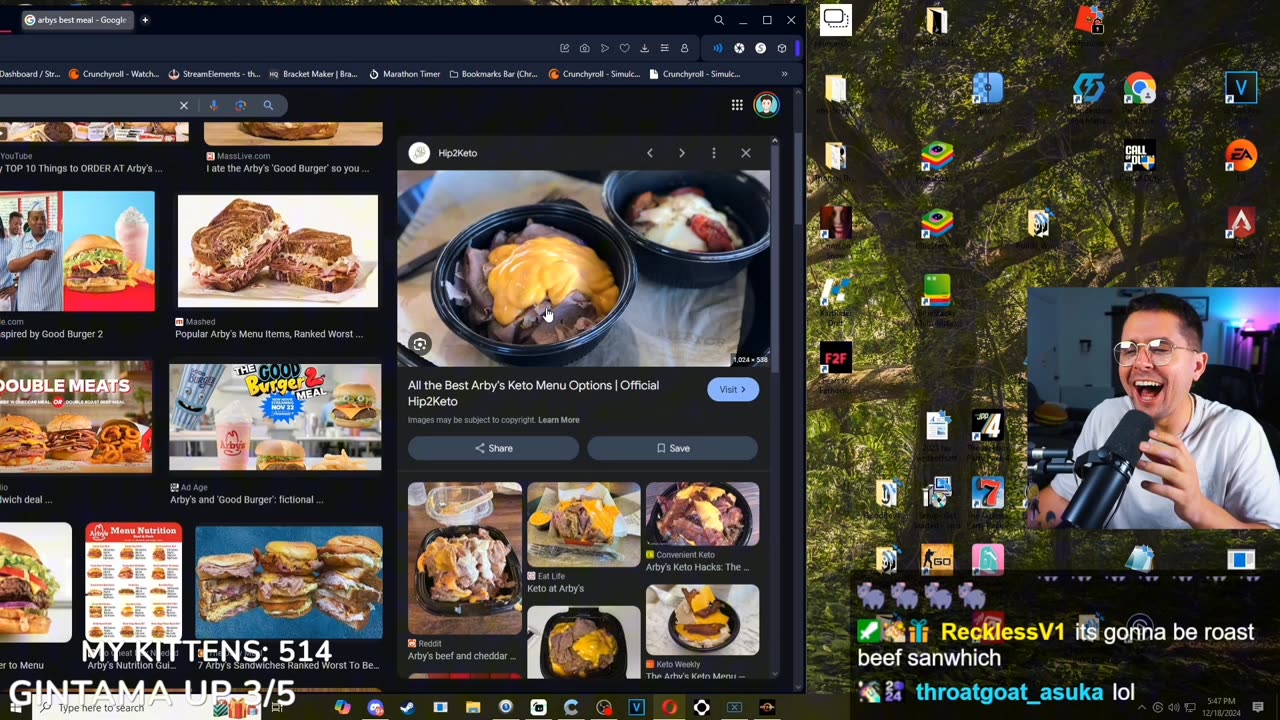This screenshot has width=1280, height=720.
Task: Open the Convenient Keto related thumbnail
Action: 703,516
